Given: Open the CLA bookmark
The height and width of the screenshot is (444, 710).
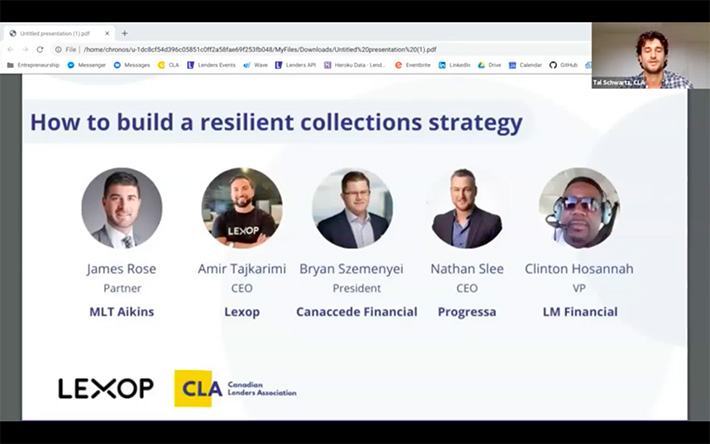Looking at the screenshot, I should 168,65.
